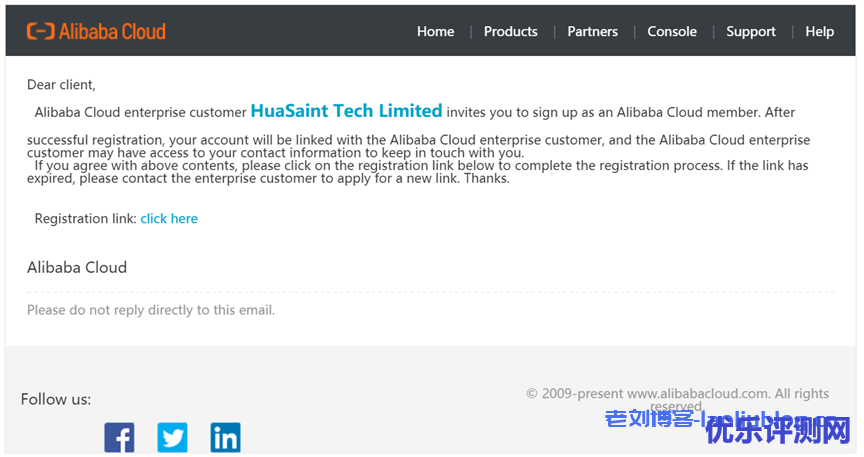Click the Alibaba Cloud wordmark in header
Screen dimensions: 864x457
tap(112, 31)
